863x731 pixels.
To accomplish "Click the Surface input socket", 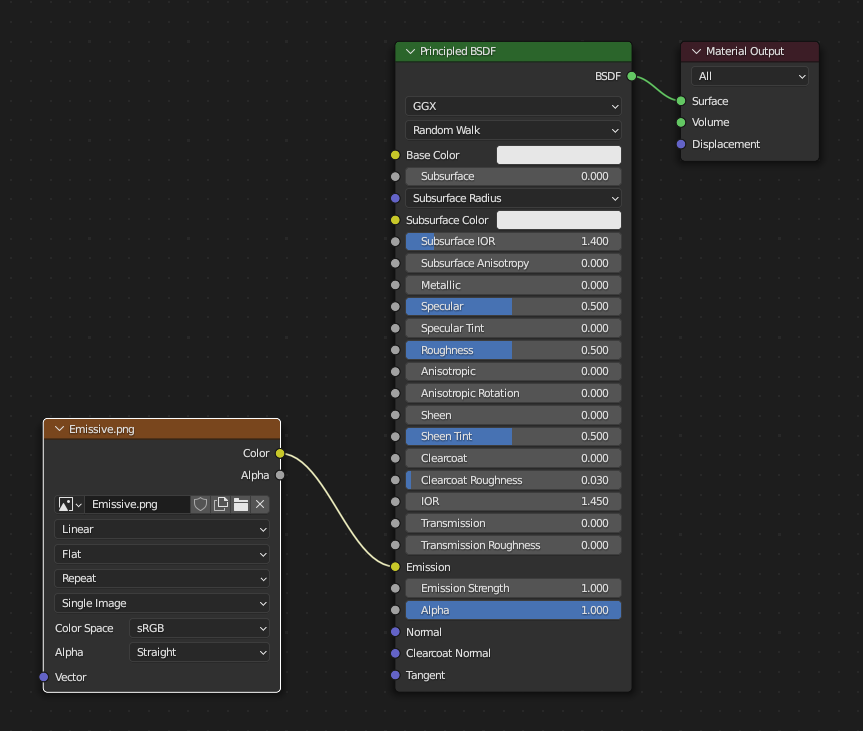I will click(x=681, y=101).
